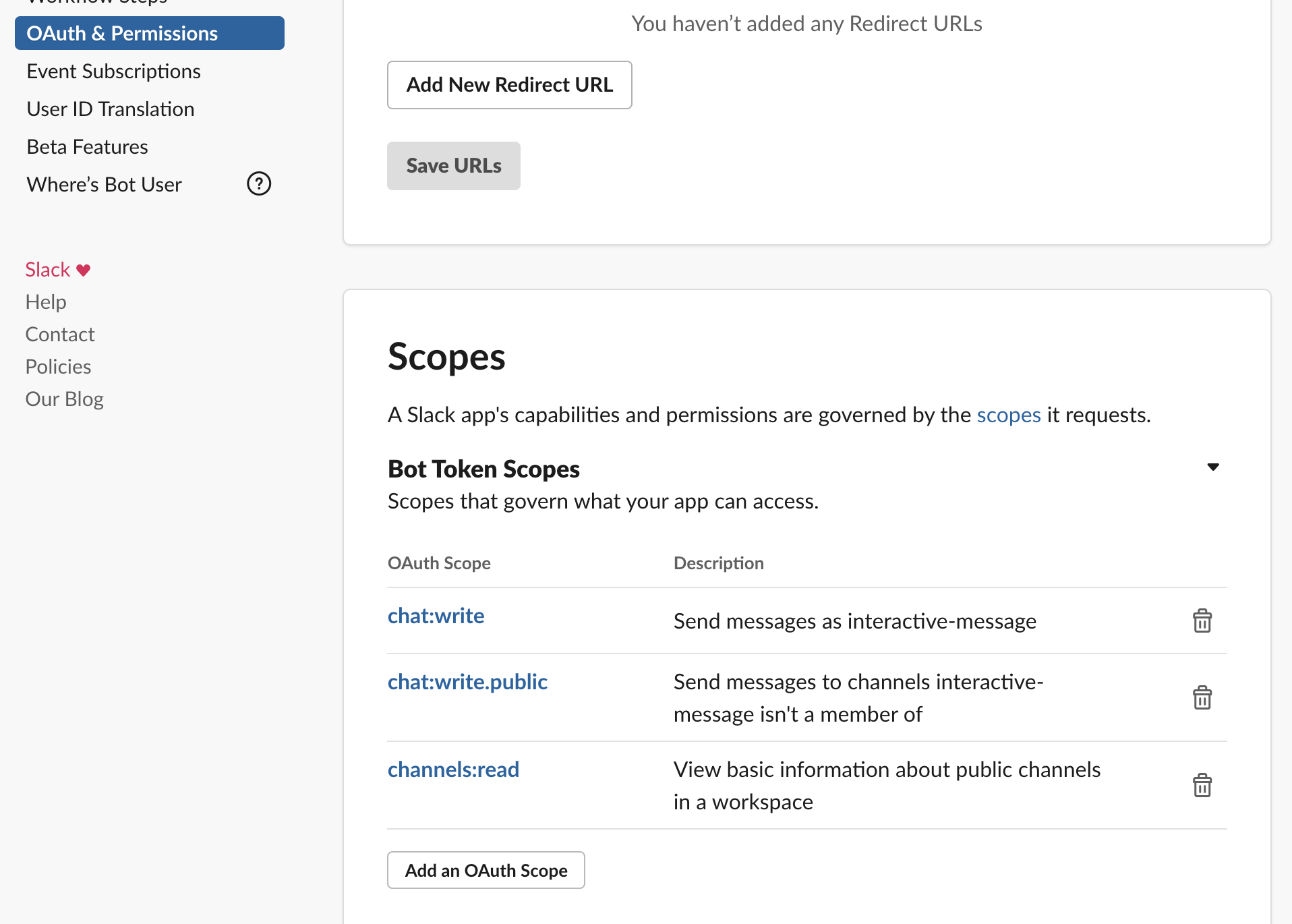Open the scopes documentation link

1008,415
